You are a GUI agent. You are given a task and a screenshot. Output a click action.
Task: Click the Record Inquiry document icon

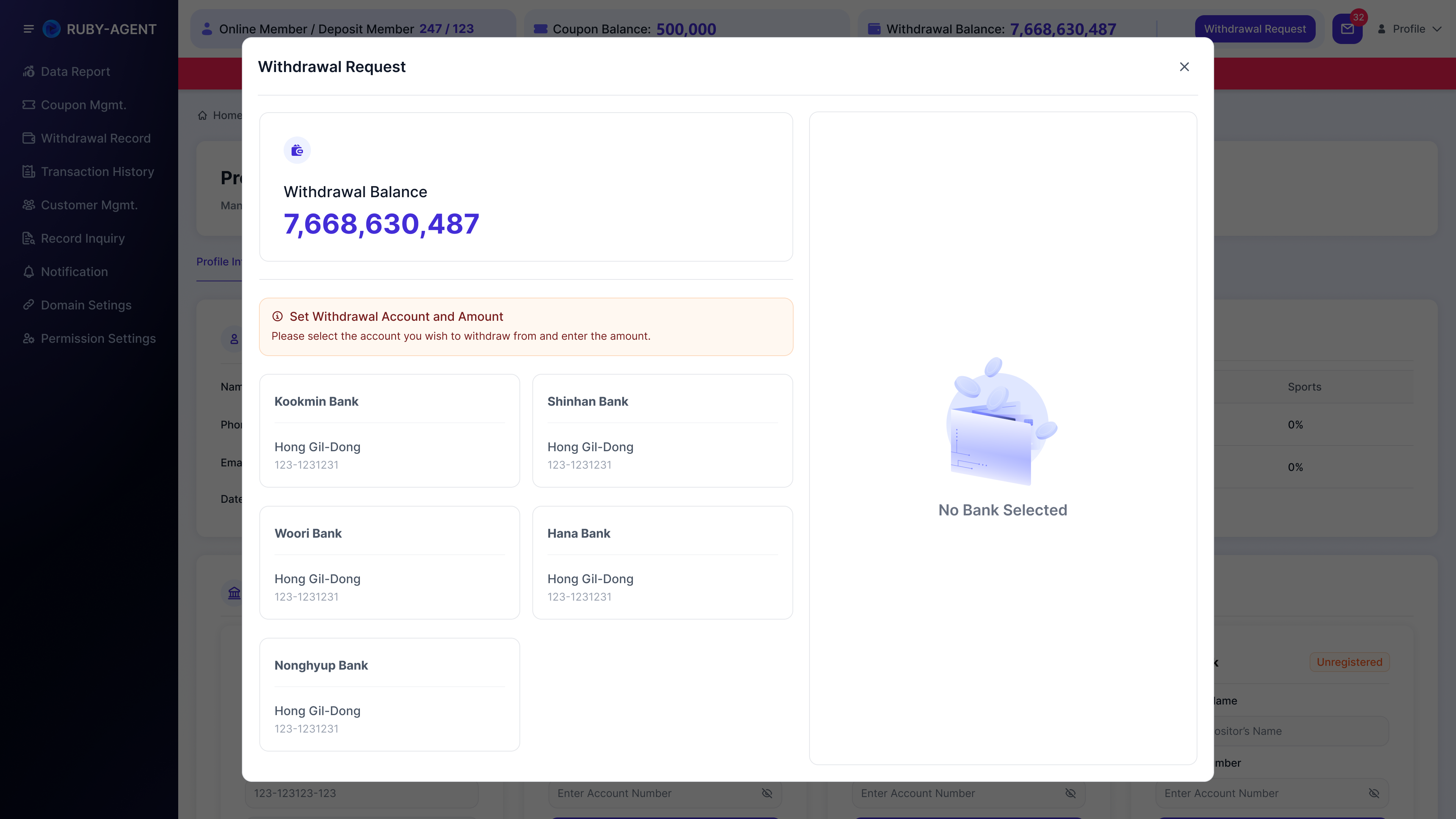29,238
